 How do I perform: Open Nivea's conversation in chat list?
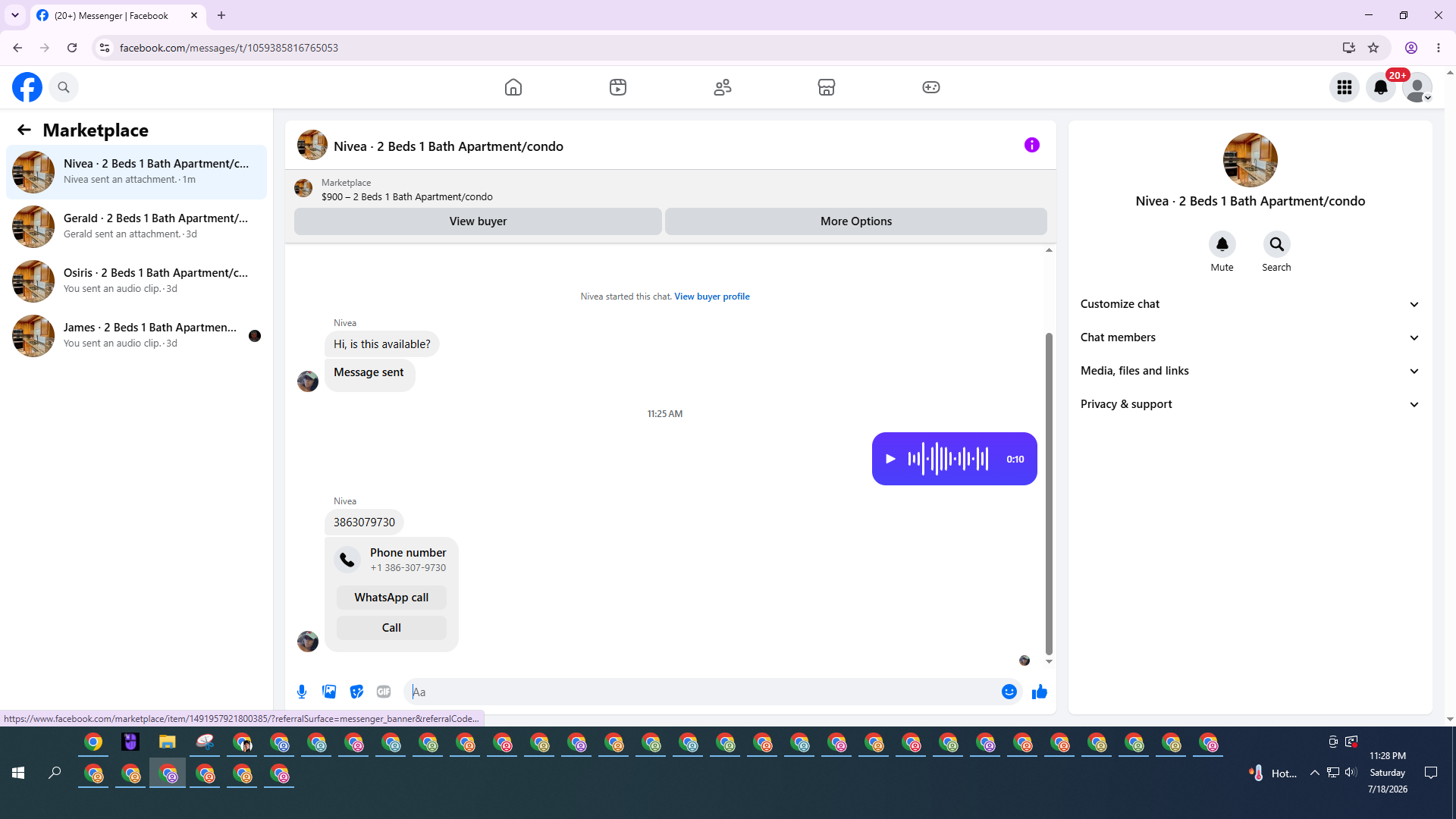point(136,172)
